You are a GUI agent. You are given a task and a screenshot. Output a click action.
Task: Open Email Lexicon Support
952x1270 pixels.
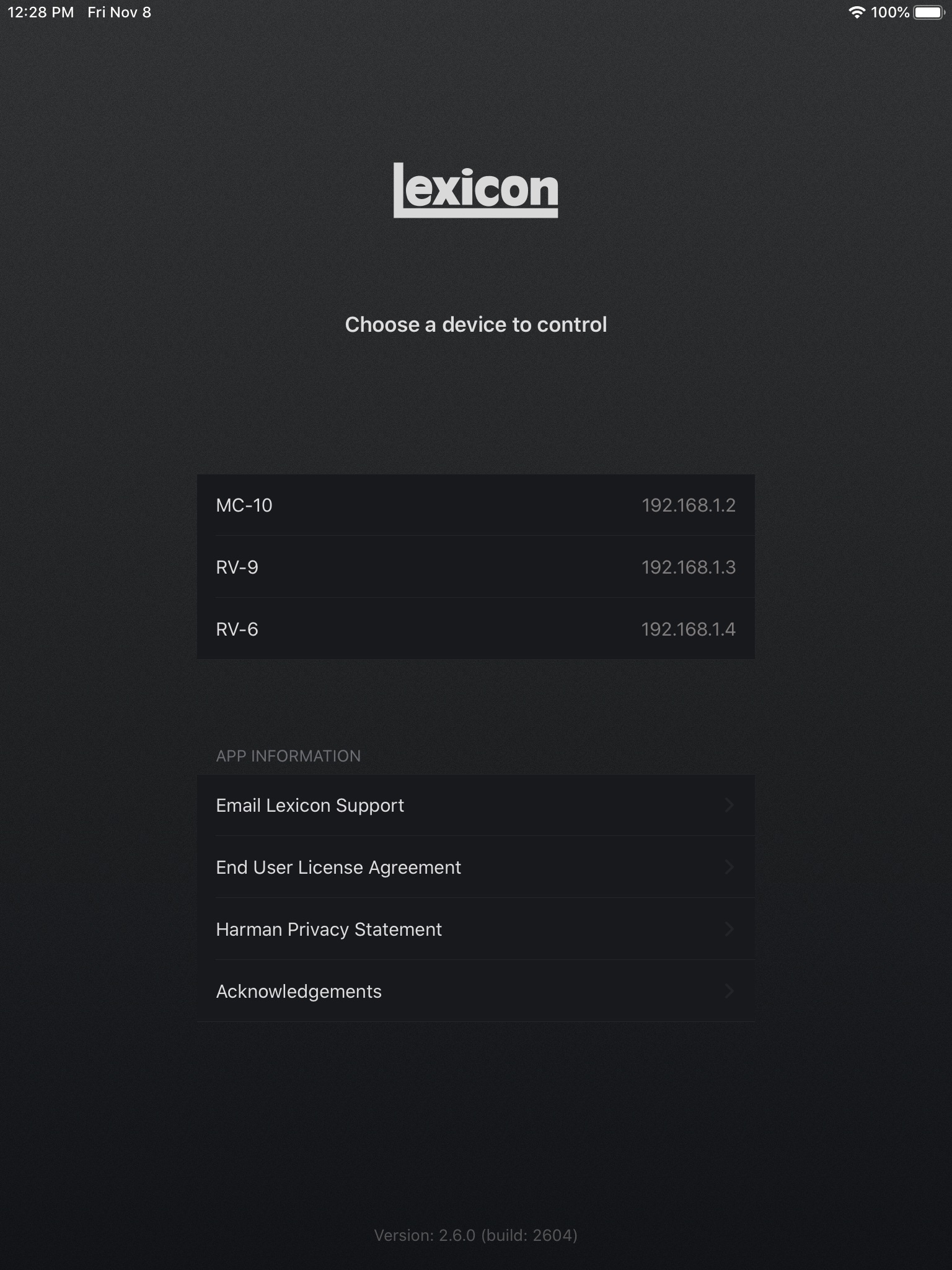310,806
